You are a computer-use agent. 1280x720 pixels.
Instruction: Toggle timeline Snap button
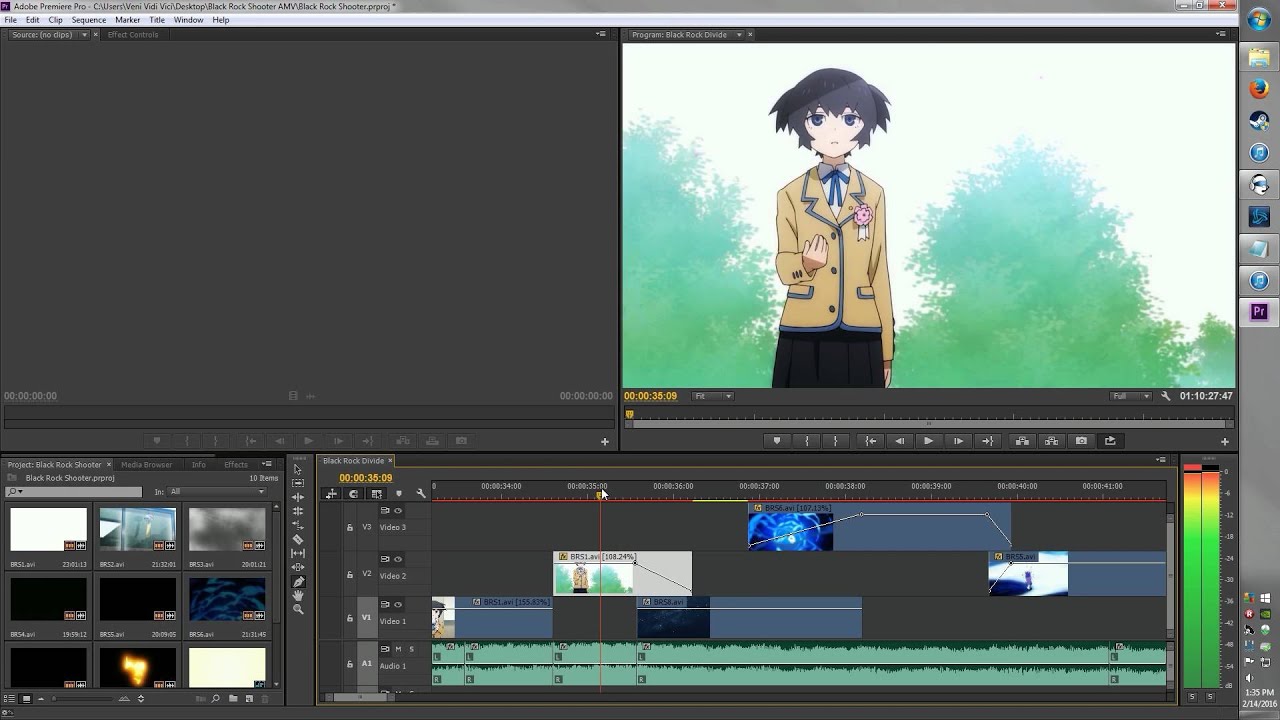pyautogui.click(x=353, y=493)
